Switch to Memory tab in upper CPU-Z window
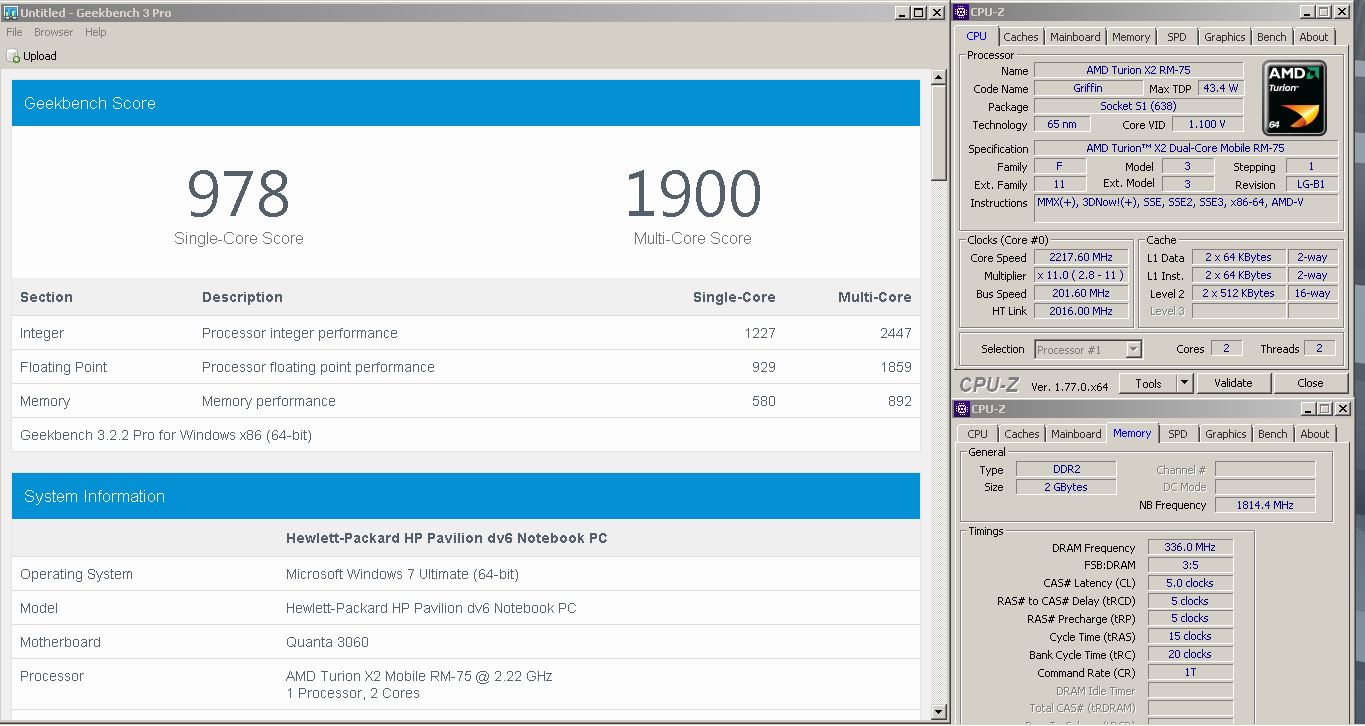The width and height of the screenshot is (1365, 726). click(x=1131, y=37)
